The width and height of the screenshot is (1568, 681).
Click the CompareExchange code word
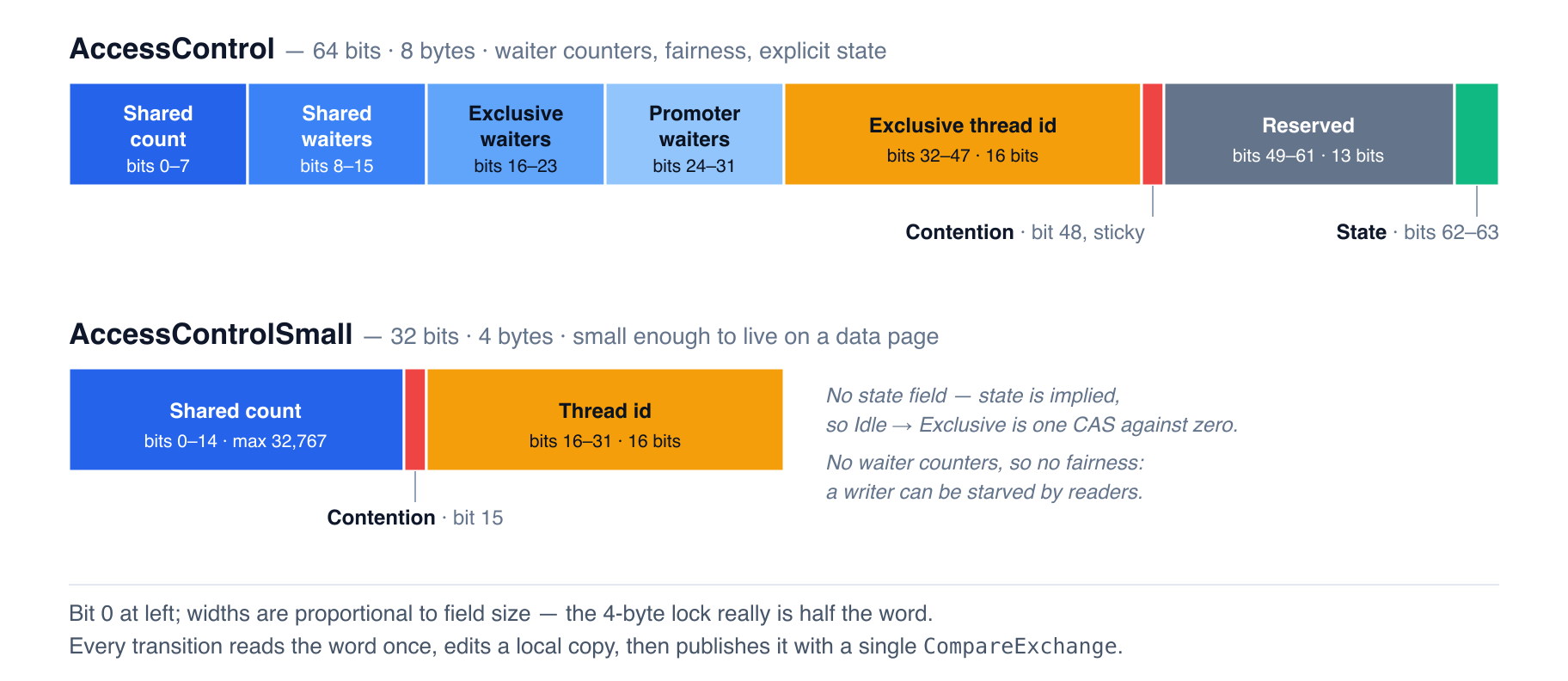[x=1020, y=646]
